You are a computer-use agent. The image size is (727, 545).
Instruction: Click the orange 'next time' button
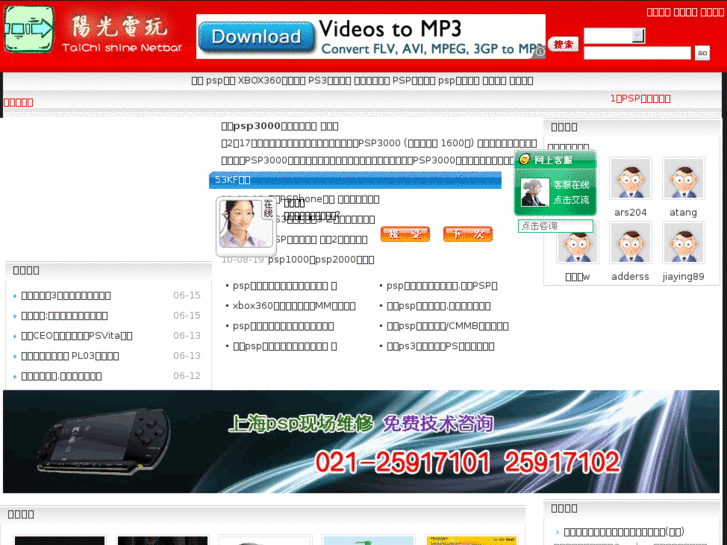click(467, 234)
